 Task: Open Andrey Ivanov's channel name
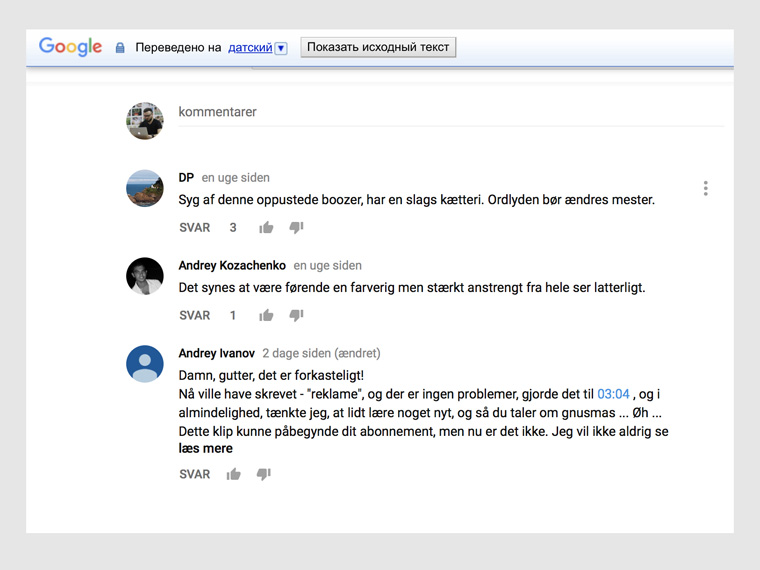pos(216,353)
